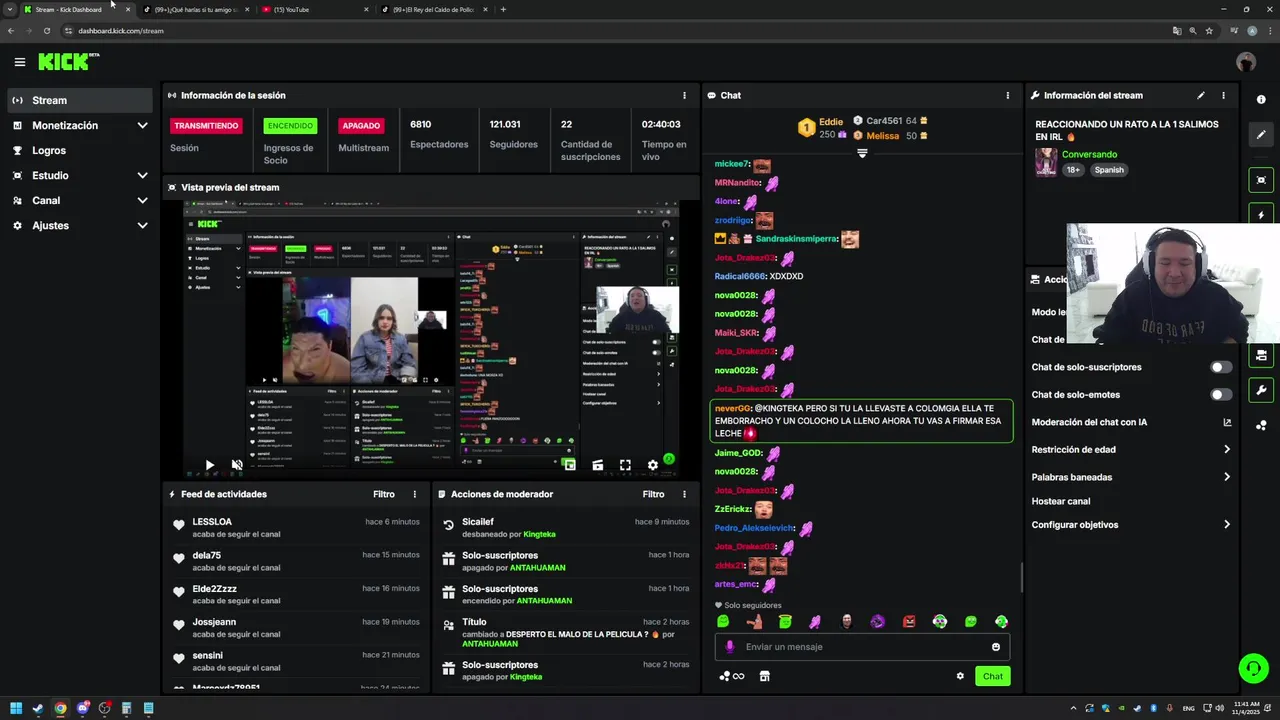Send message with green Chat button
Image resolution: width=1280 pixels, height=720 pixels.
point(992,676)
